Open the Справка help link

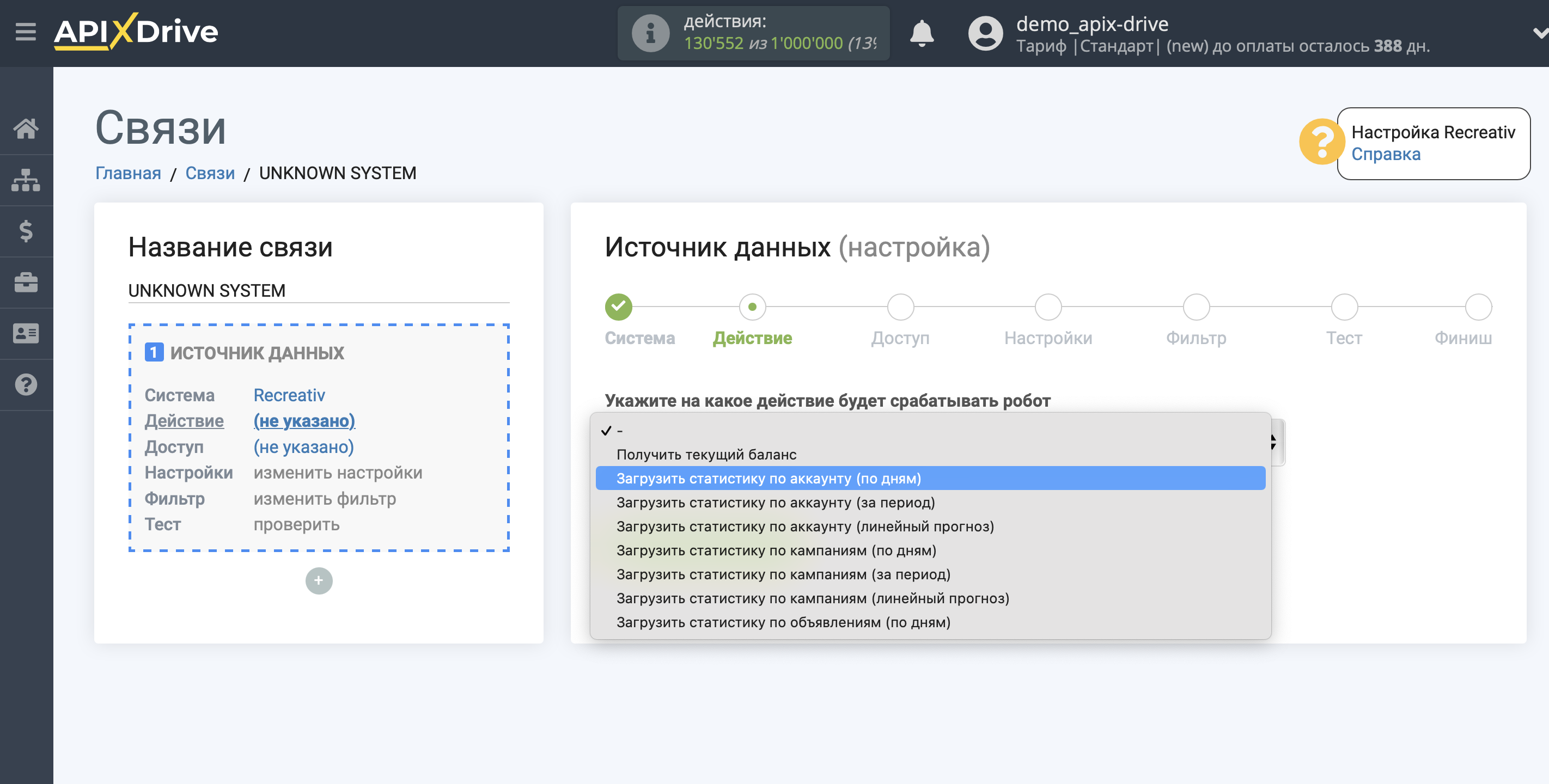(1386, 155)
